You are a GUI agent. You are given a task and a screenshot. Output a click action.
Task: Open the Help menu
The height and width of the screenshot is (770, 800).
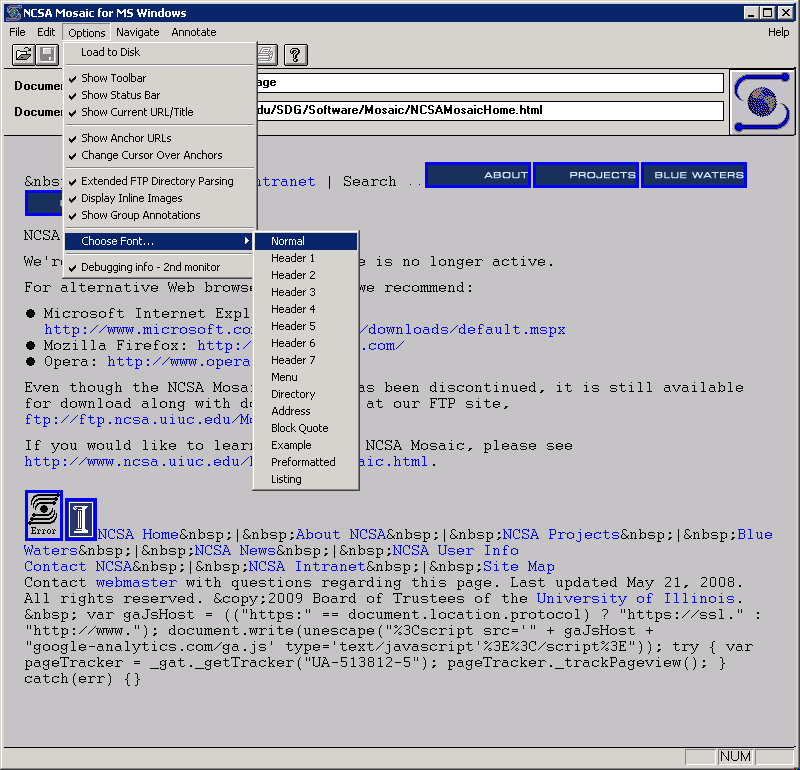779,32
